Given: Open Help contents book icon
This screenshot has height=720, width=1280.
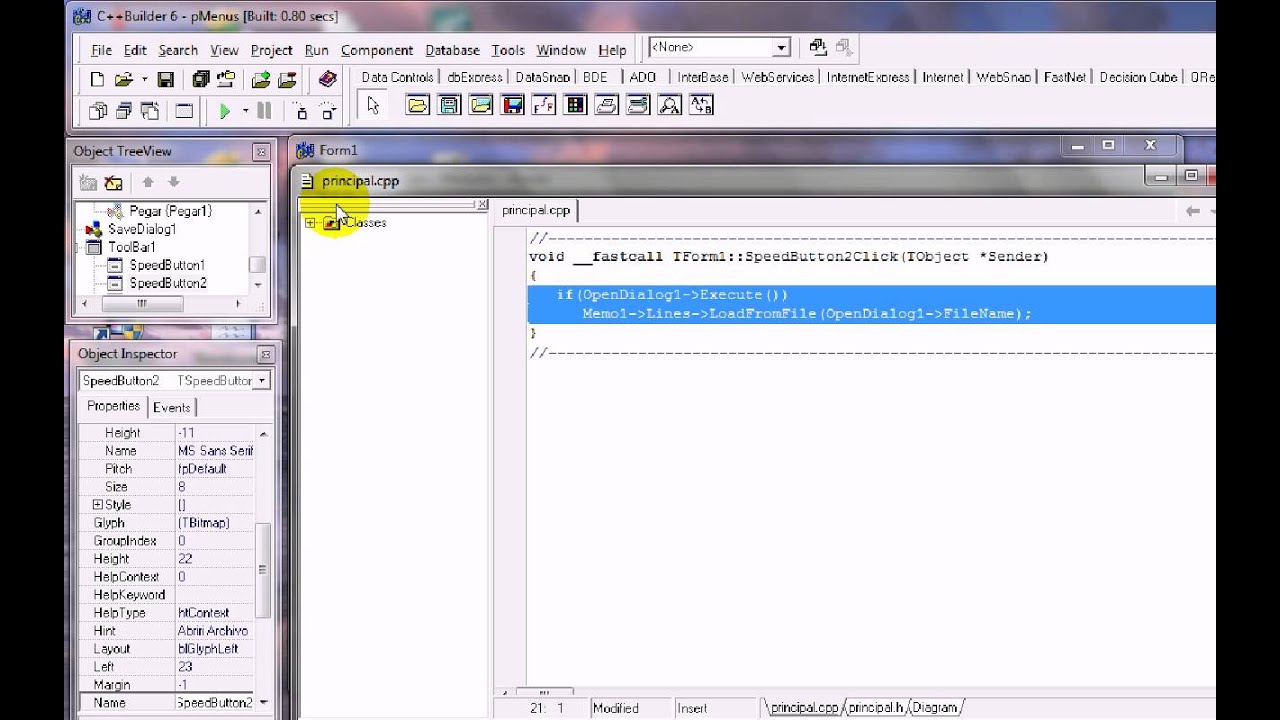Looking at the screenshot, I should 327,80.
